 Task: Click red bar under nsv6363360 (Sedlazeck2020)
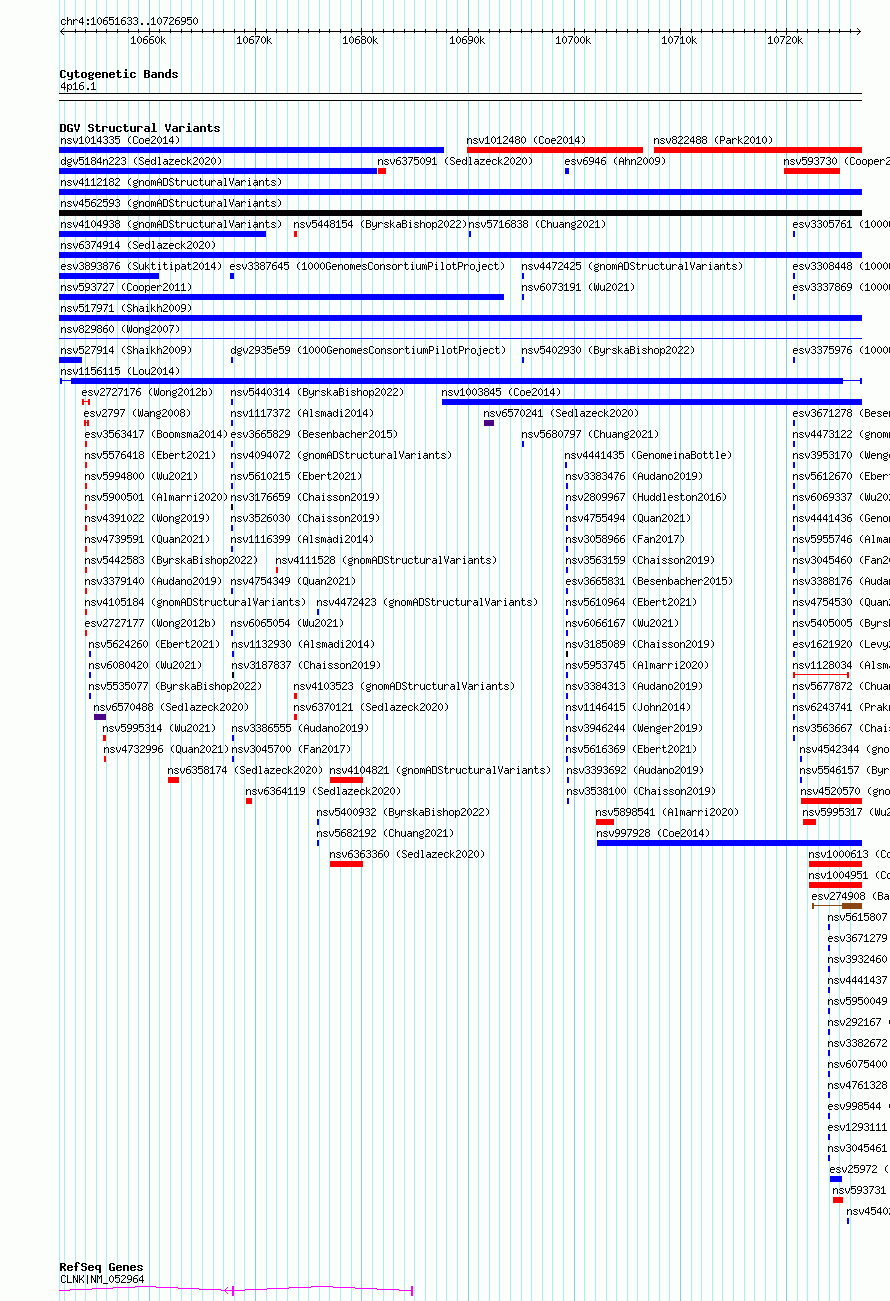coord(346,864)
